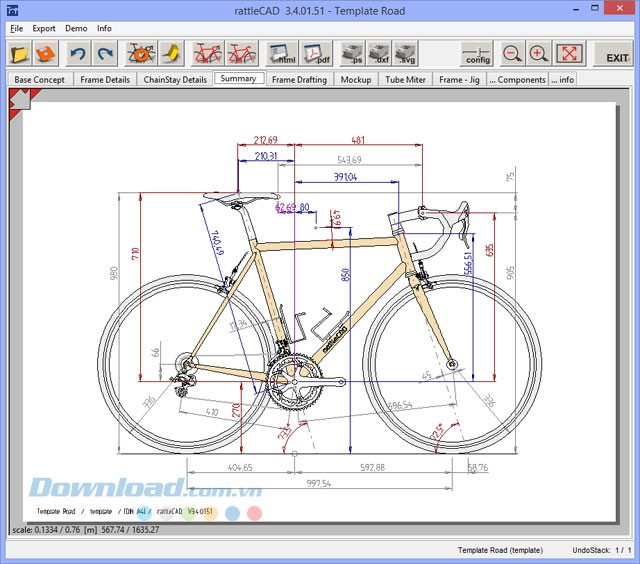This screenshot has width=640, height=564.
Task: Open the Export menu
Action: tap(44, 28)
